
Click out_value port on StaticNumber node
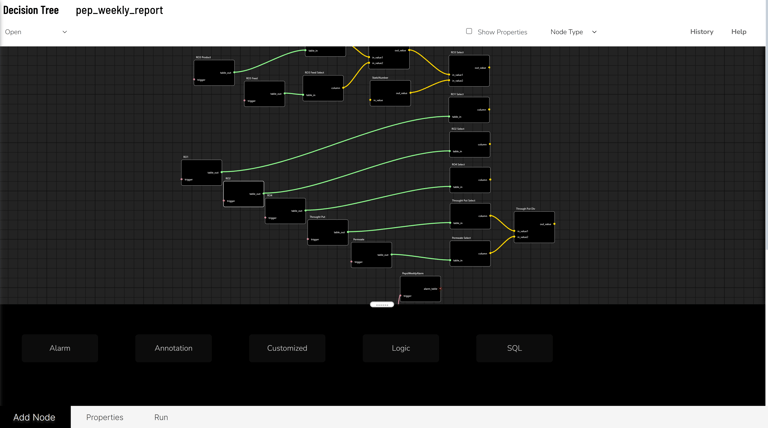[x=410, y=93]
